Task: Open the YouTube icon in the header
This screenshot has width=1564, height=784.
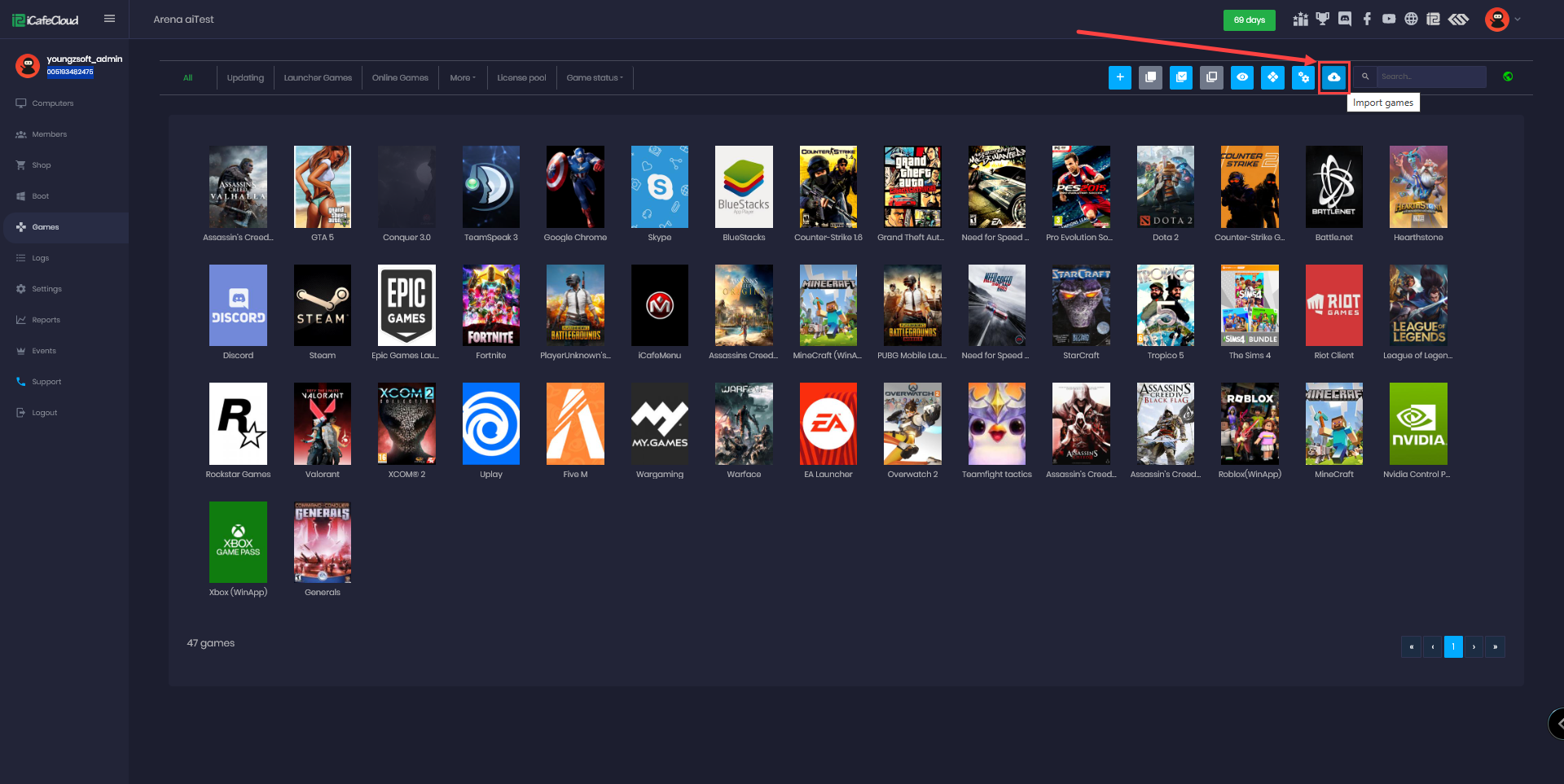Action: pyautogui.click(x=1389, y=20)
